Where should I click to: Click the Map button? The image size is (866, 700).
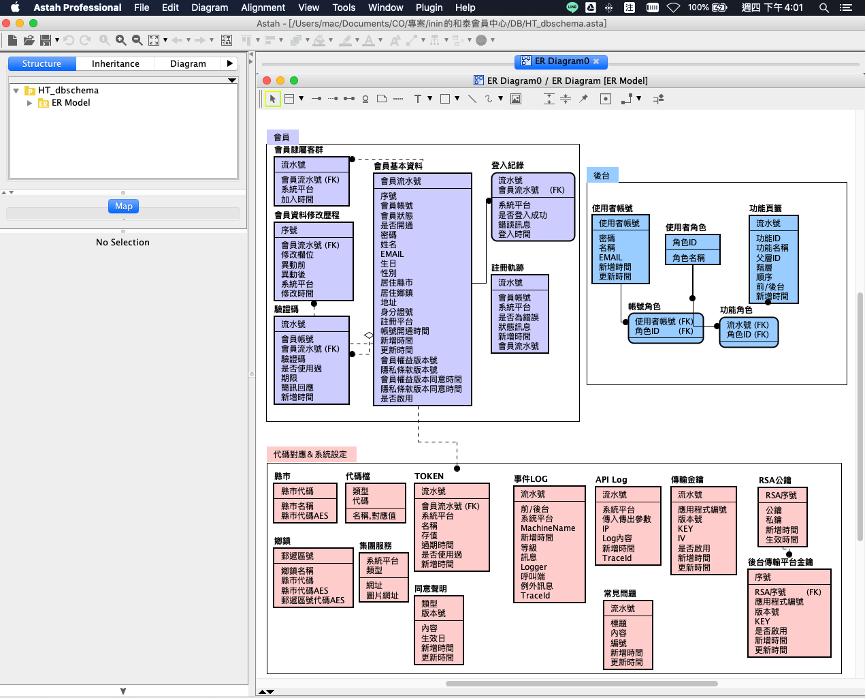pyautogui.click(x=123, y=206)
